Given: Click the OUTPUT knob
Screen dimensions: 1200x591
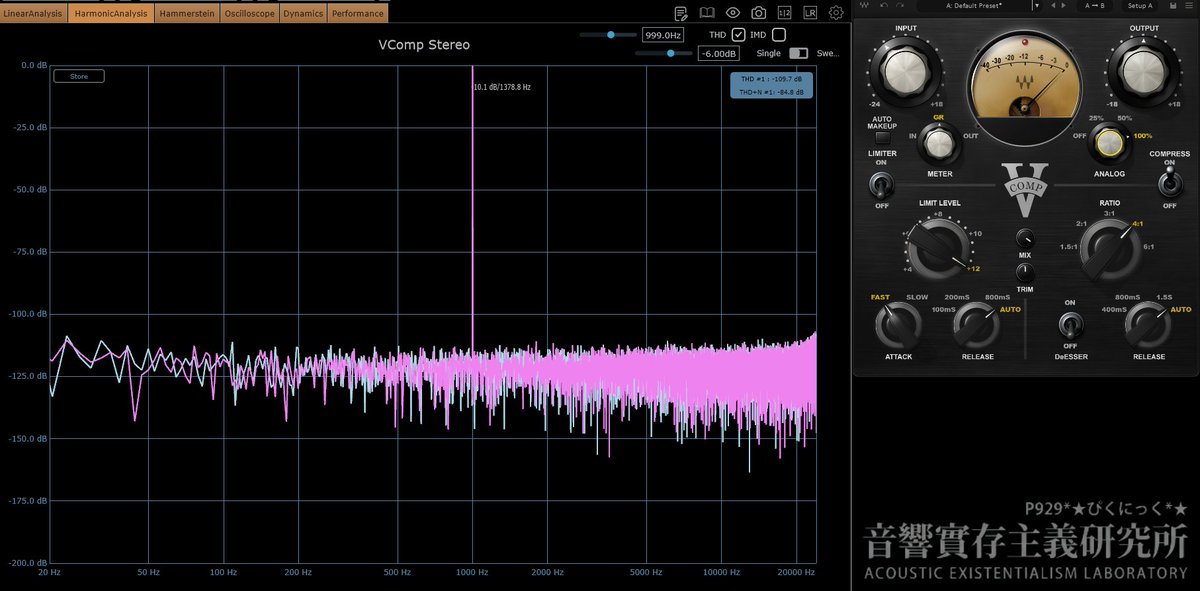Looking at the screenshot, I should click(1143, 72).
